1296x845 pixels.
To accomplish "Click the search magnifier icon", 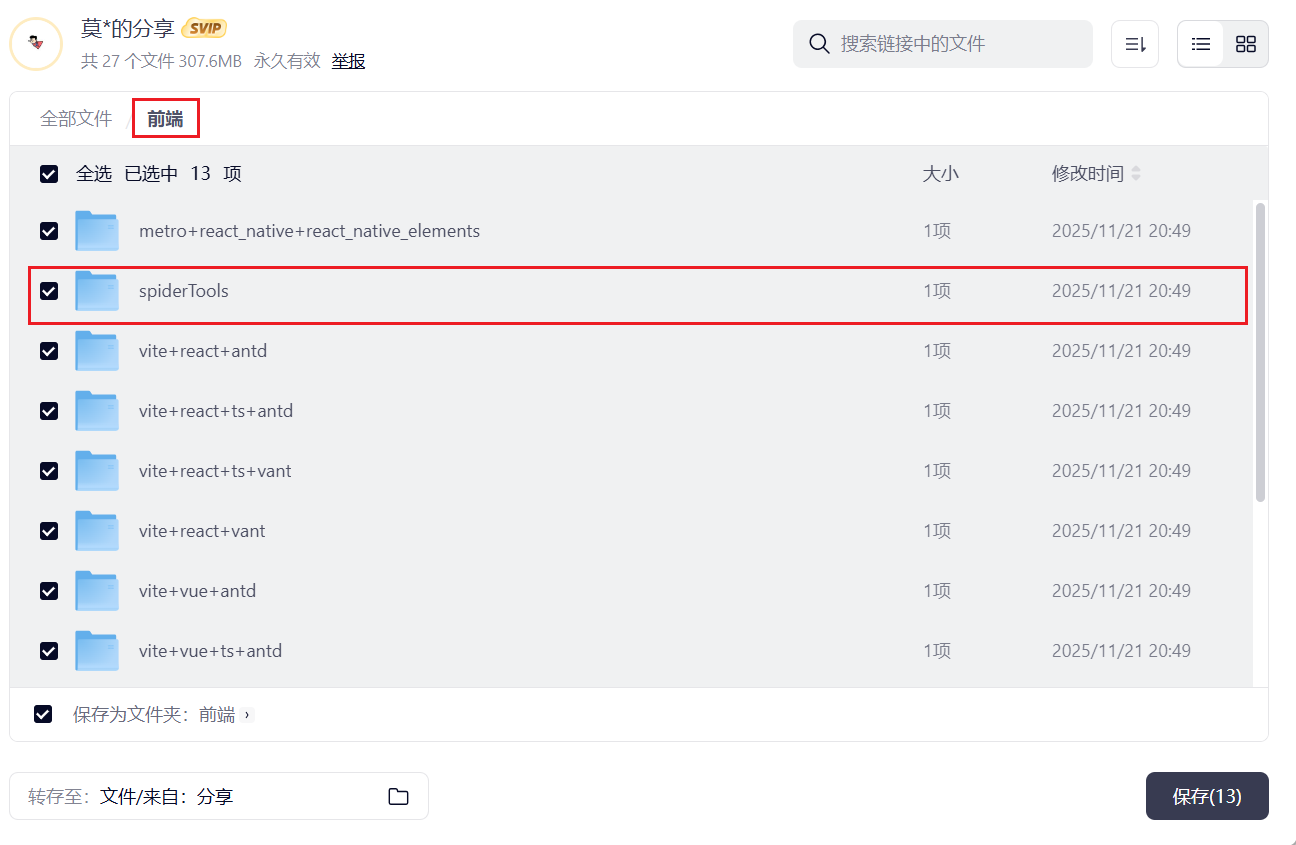I will pos(819,44).
